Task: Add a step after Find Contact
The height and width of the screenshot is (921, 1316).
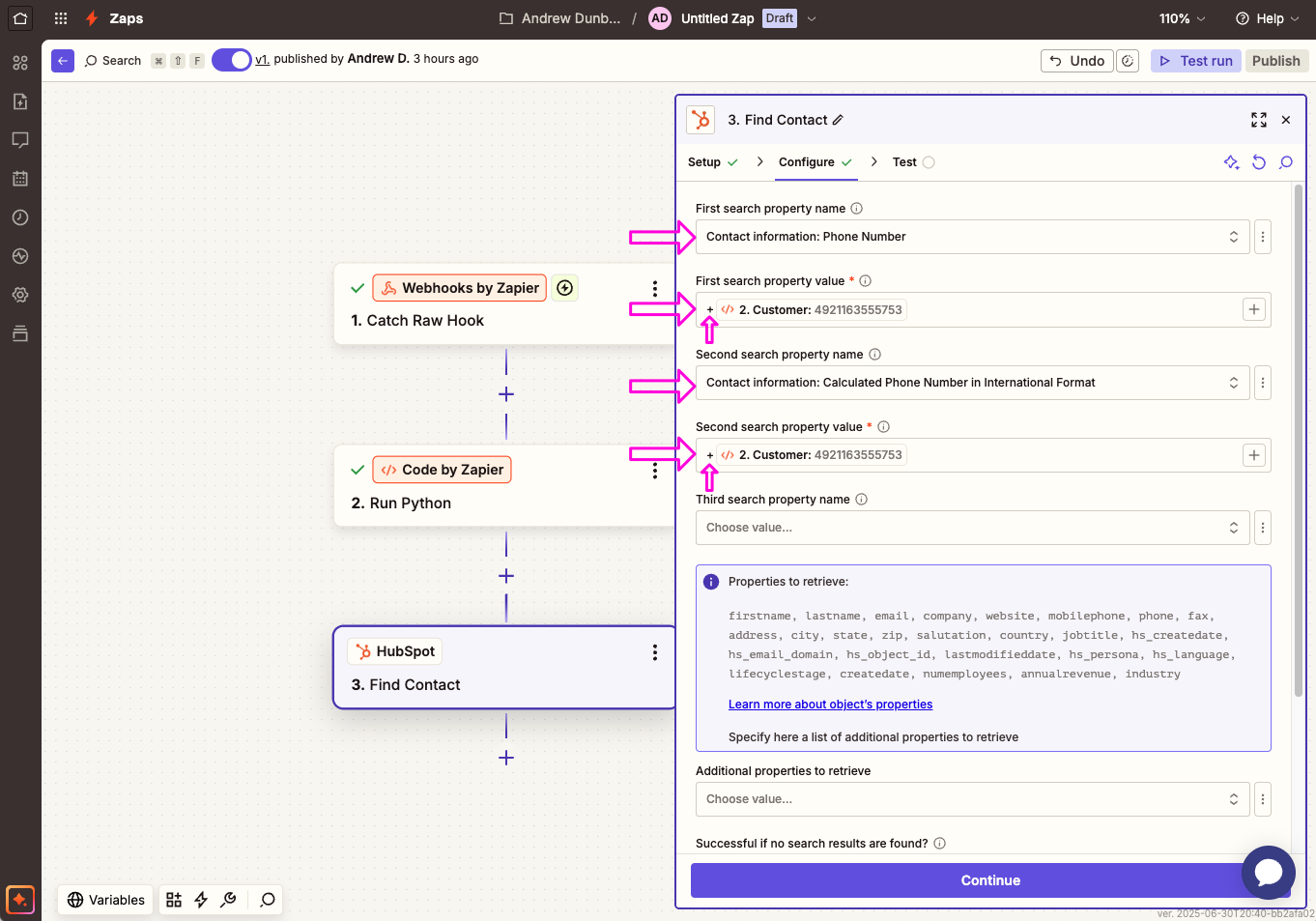Action: click(x=506, y=758)
